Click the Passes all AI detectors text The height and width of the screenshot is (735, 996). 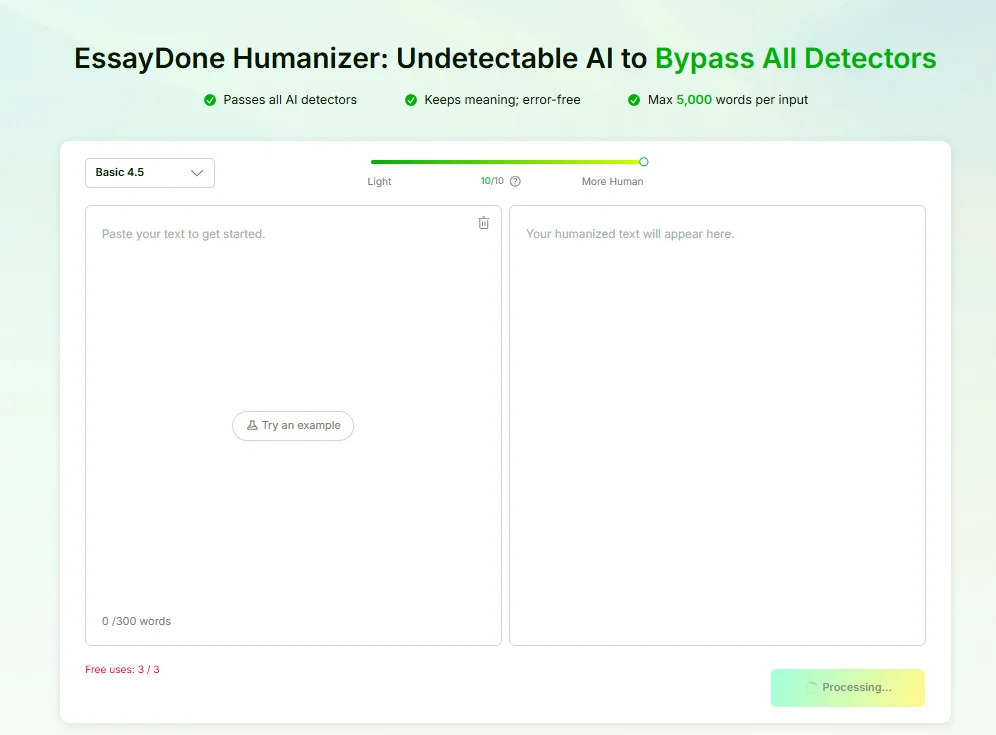(x=290, y=100)
